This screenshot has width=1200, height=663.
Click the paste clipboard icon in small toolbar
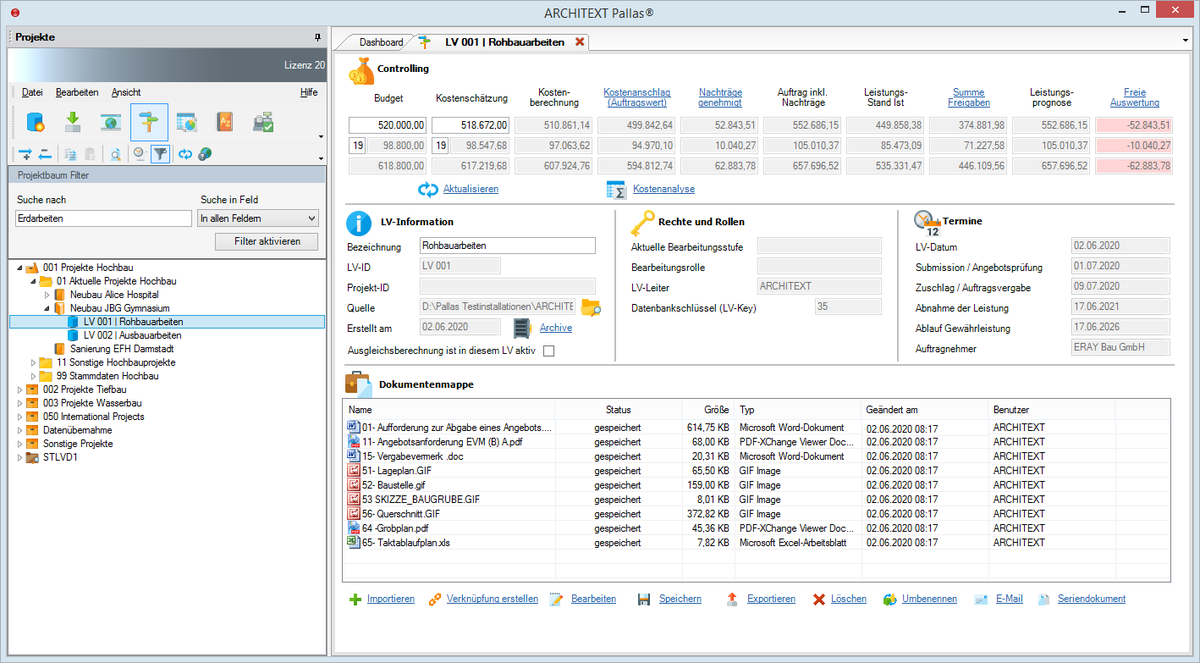point(89,154)
